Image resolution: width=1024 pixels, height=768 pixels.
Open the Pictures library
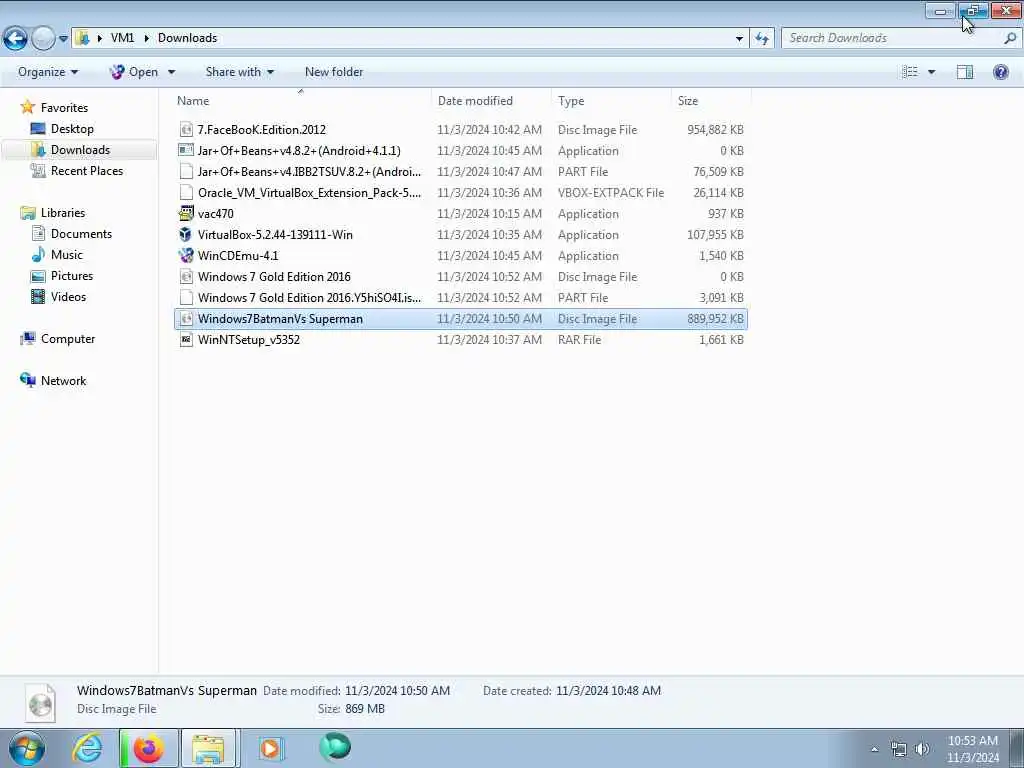pyautogui.click(x=72, y=276)
